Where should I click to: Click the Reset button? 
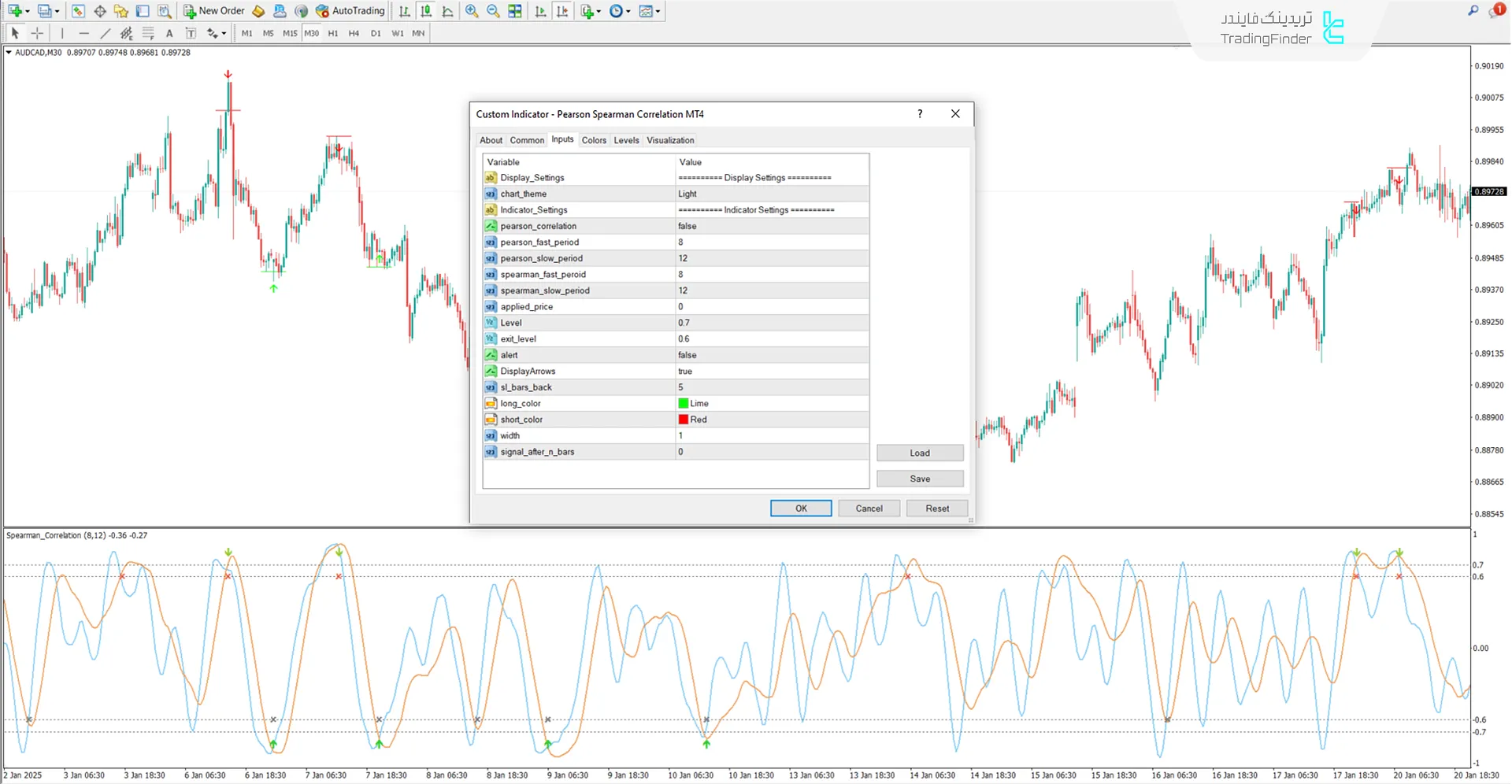pyautogui.click(x=936, y=508)
